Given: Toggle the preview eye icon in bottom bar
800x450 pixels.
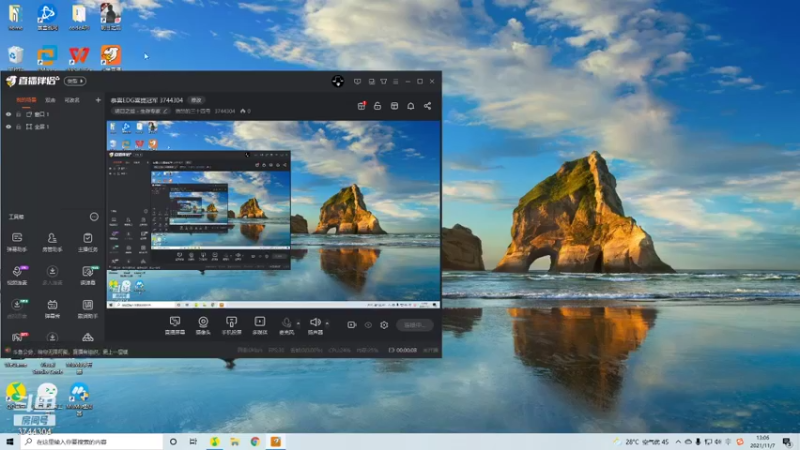Looking at the screenshot, I should [x=368, y=325].
